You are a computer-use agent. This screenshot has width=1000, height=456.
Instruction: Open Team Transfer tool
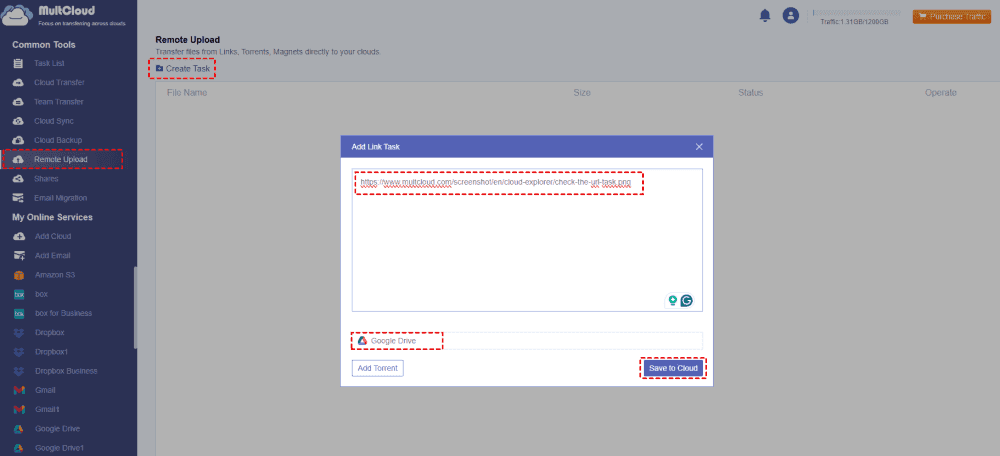tap(59, 102)
